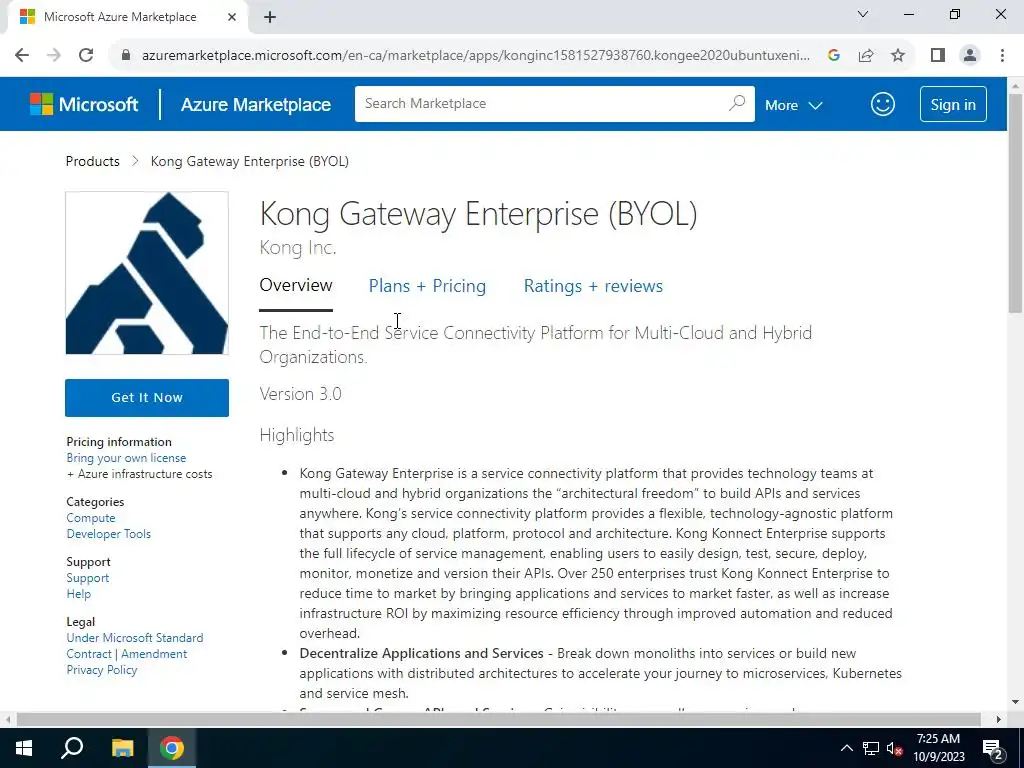Open the Developer Tools category link
This screenshot has height=768, width=1024.
[x=108, y=534]
